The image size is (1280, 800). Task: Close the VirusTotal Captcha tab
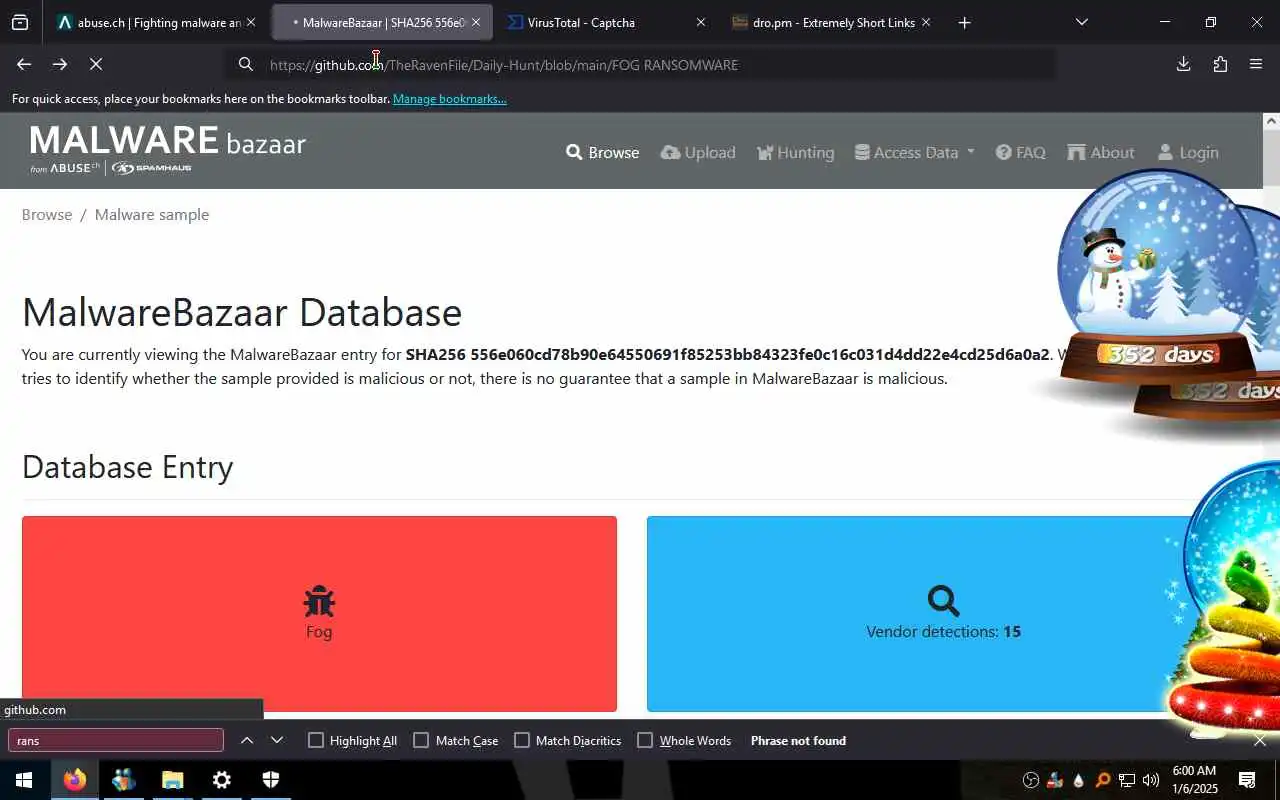click(700, 22)
